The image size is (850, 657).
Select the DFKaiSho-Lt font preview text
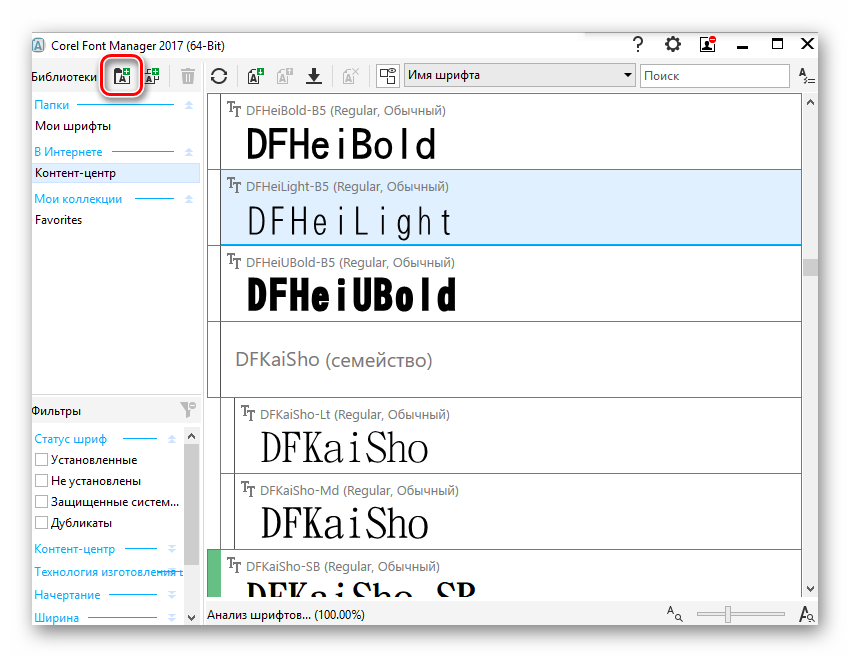coord(345,448)
